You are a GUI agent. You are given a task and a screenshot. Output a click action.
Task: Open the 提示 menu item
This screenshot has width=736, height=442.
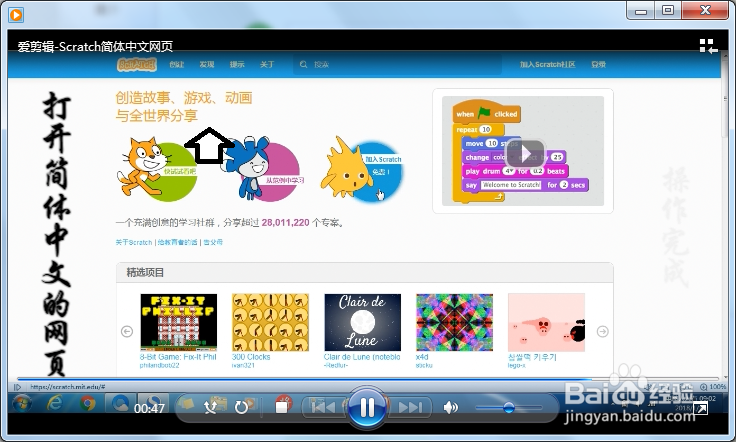point(237,64)
